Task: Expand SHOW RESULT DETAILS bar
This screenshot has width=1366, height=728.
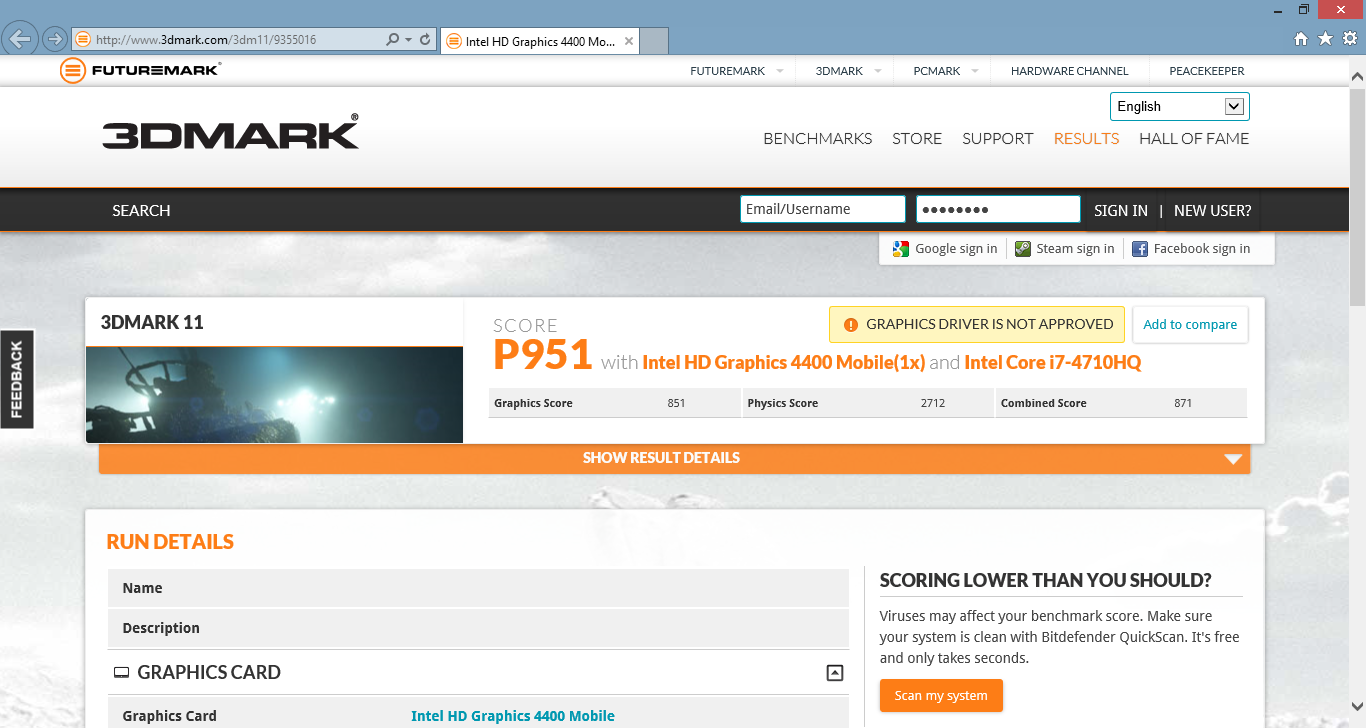Action: pyautogui.click(x=674, y=458)
